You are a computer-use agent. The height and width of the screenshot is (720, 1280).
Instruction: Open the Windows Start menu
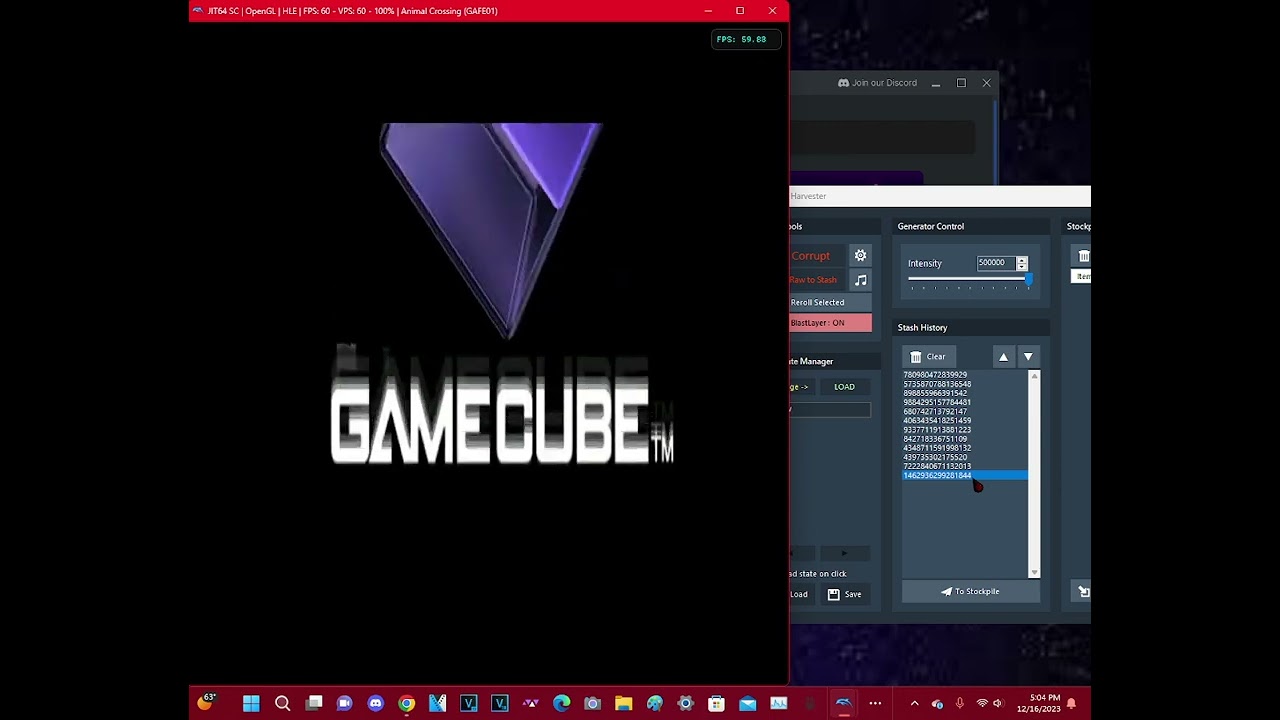(251, 704)
